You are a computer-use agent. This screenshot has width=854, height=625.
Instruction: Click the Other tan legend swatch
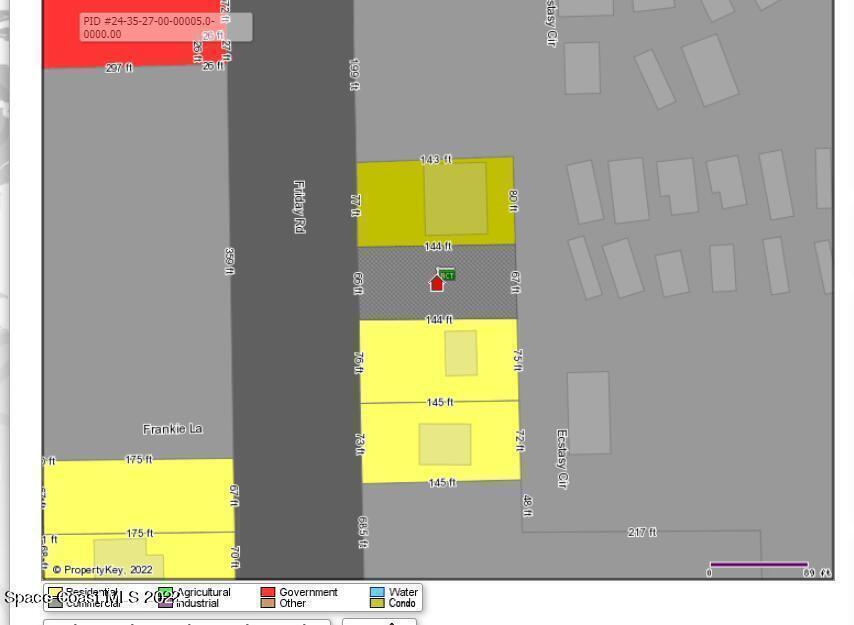tap(267, 603)
